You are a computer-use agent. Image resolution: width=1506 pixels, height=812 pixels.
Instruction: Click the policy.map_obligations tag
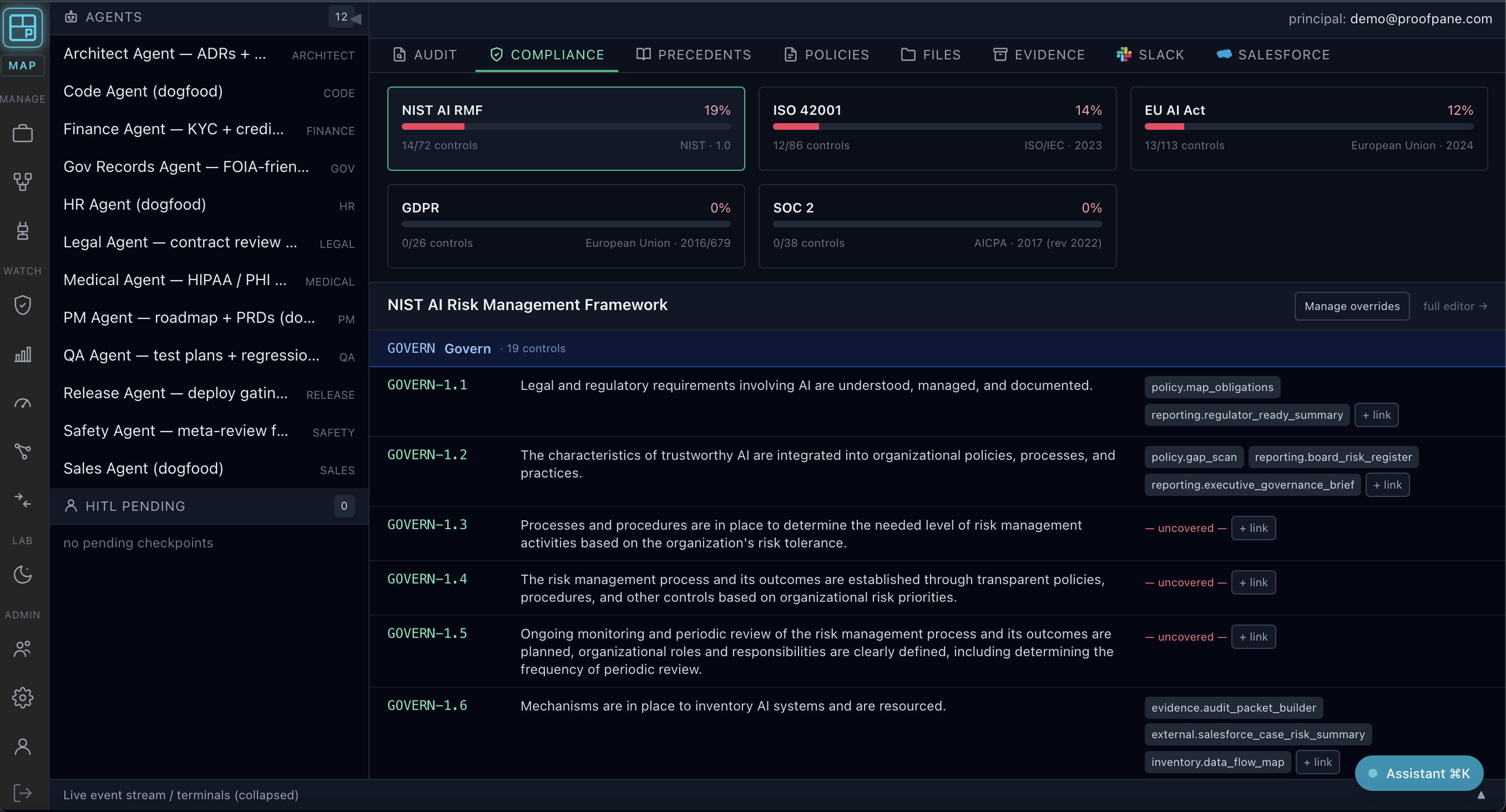coord(1212,387)
